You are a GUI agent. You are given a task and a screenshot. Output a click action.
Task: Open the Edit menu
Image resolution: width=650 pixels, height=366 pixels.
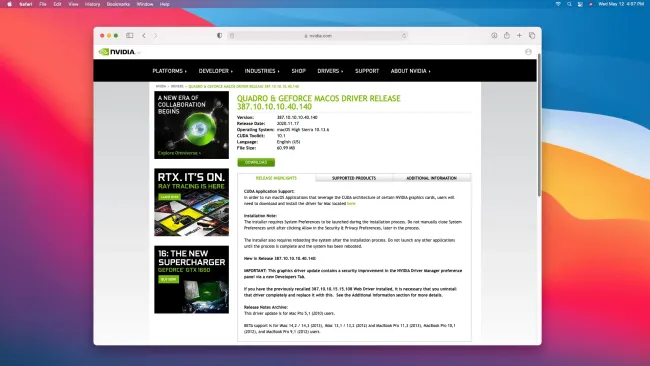click(57, 4)
